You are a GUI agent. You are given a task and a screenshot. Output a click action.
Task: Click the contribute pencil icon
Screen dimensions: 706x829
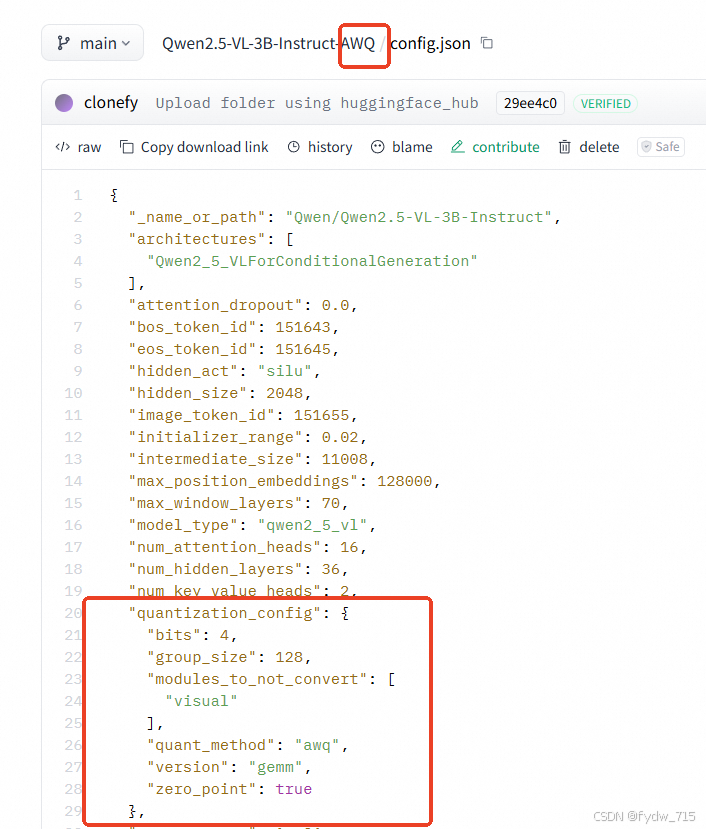pos(457,147)
